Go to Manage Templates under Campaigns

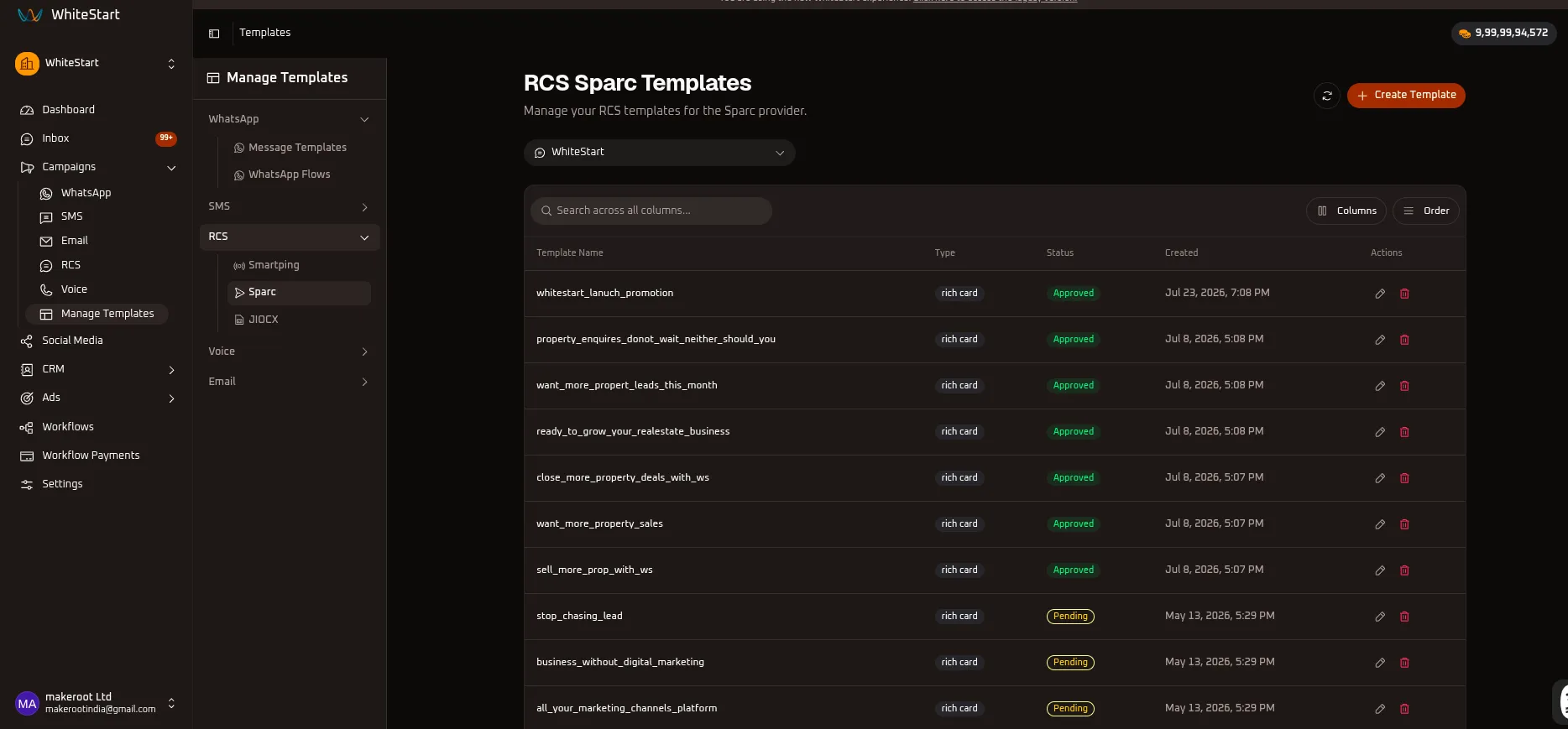[97, 314]
